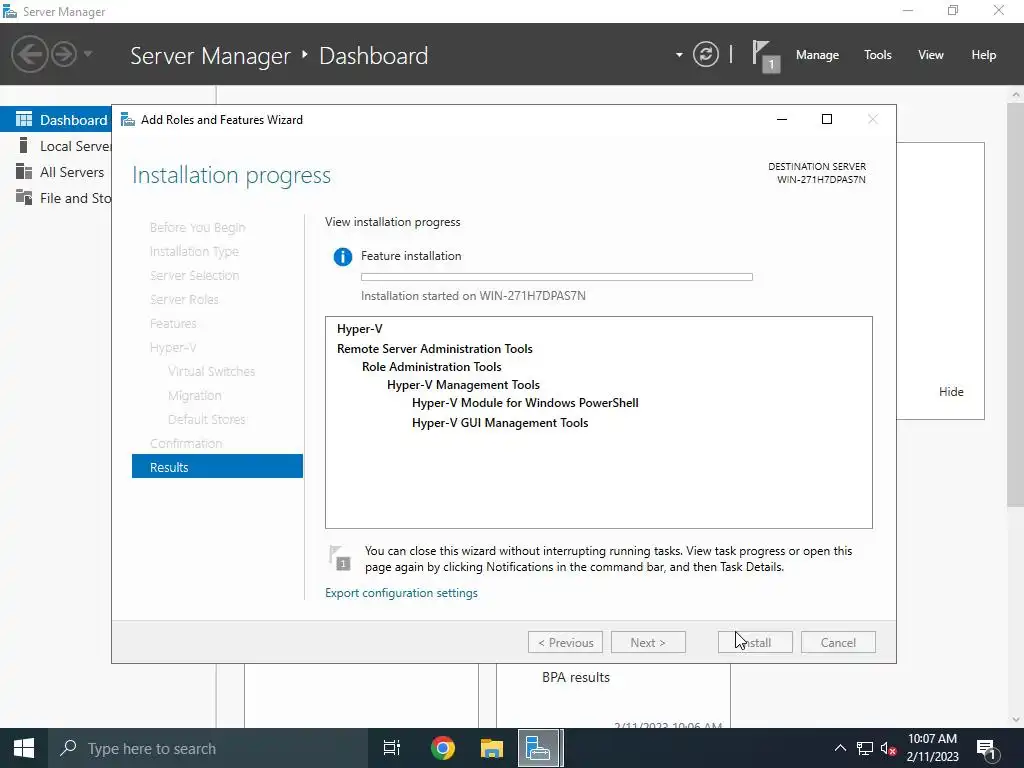Select All Servers in sidebar
1024x768 pixels.
tap(56, 172)
